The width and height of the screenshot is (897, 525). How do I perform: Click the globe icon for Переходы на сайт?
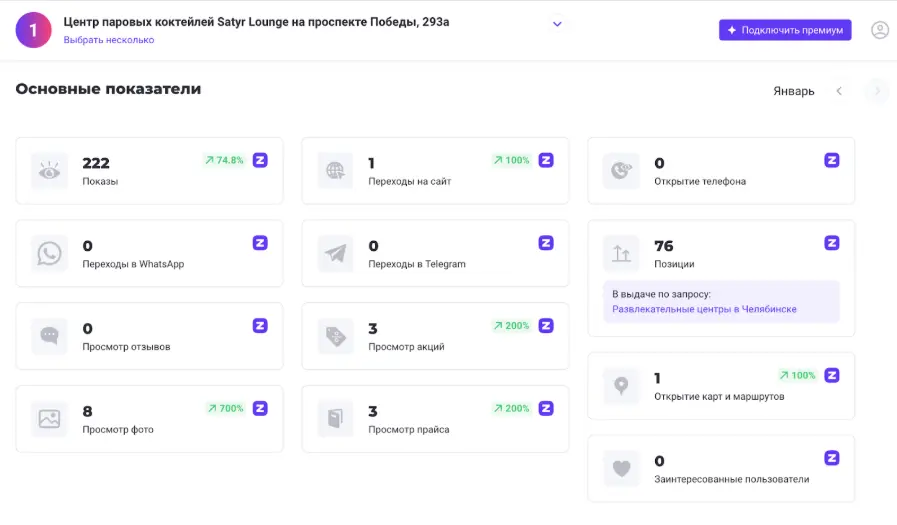tap(335, 171)
